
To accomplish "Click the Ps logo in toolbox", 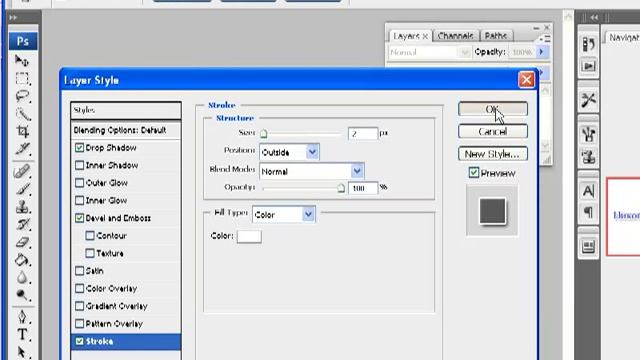I will [23, 41].
